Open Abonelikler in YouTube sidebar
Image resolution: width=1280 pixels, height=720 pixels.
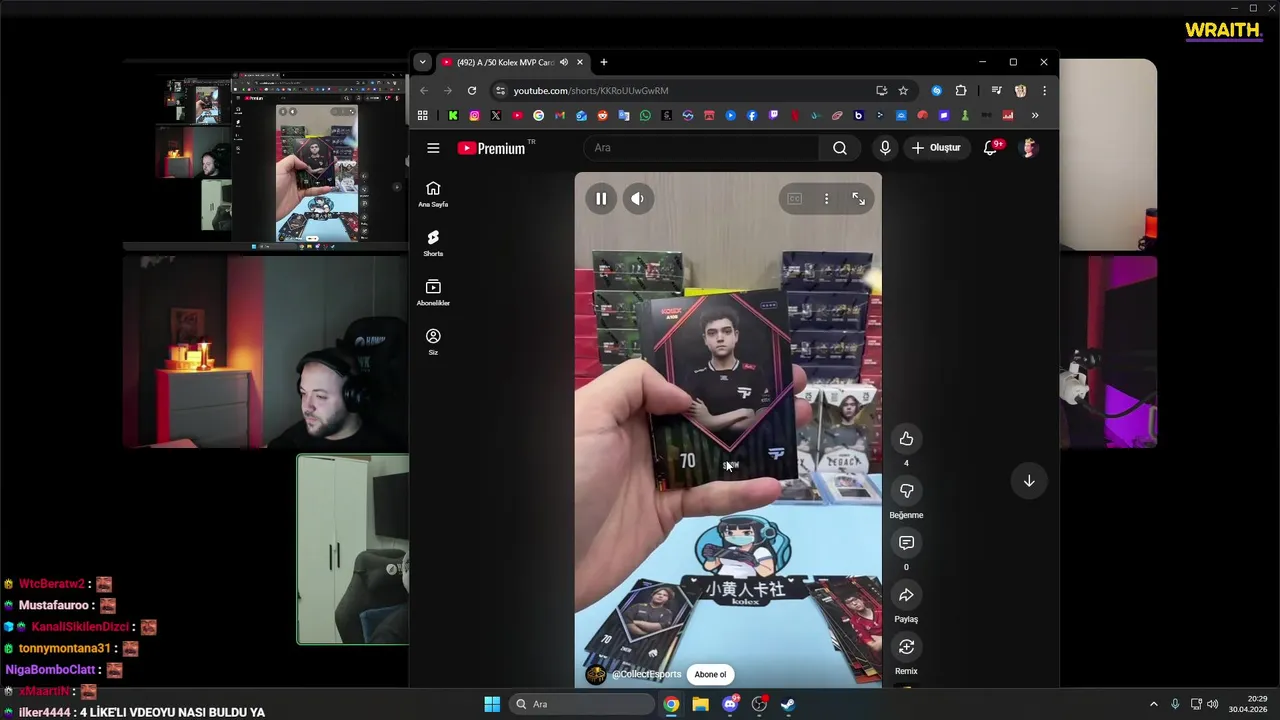[x=433, y=292]
